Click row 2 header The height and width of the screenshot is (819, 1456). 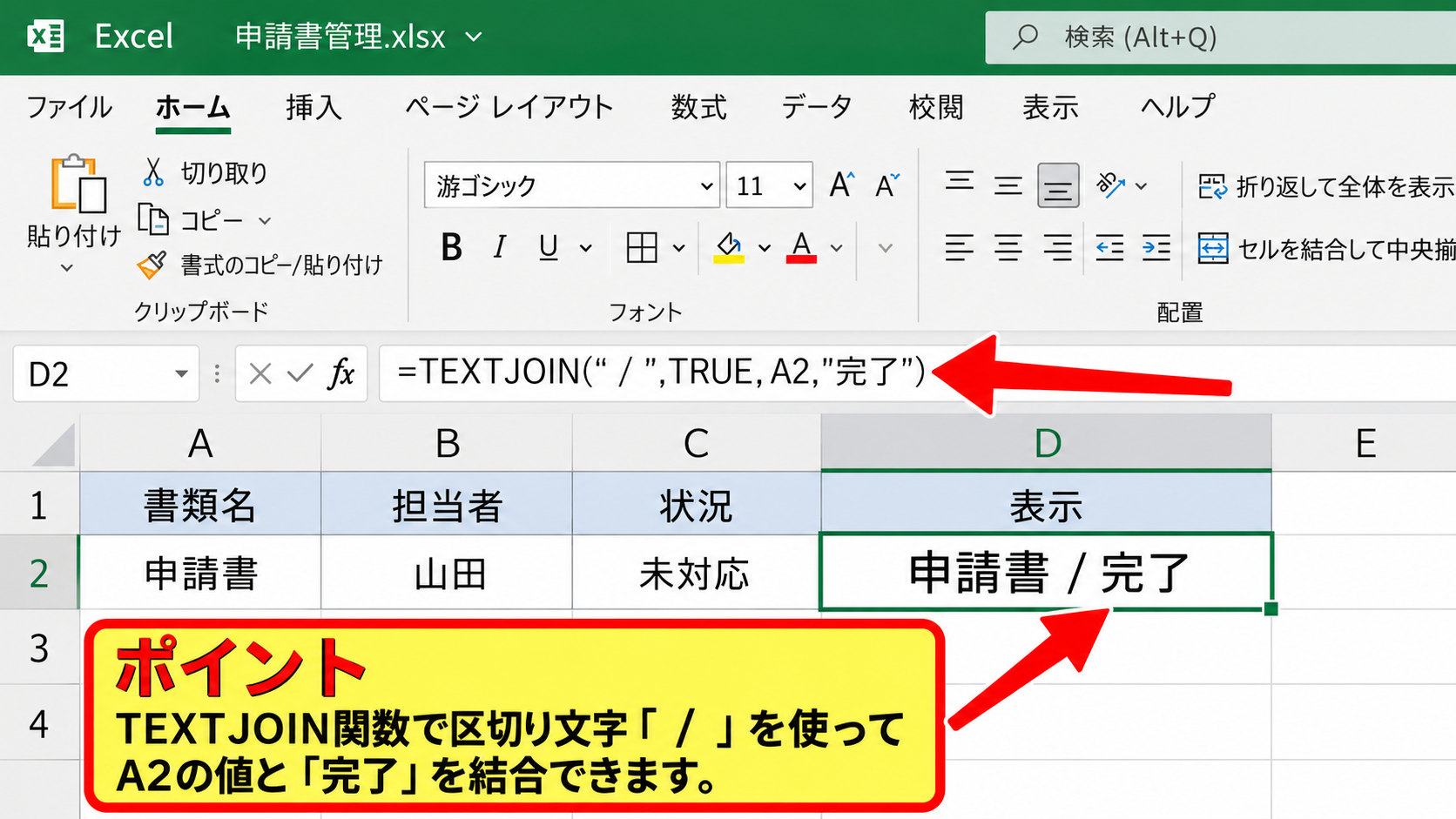pyautogui.click(x=39, y=573)
